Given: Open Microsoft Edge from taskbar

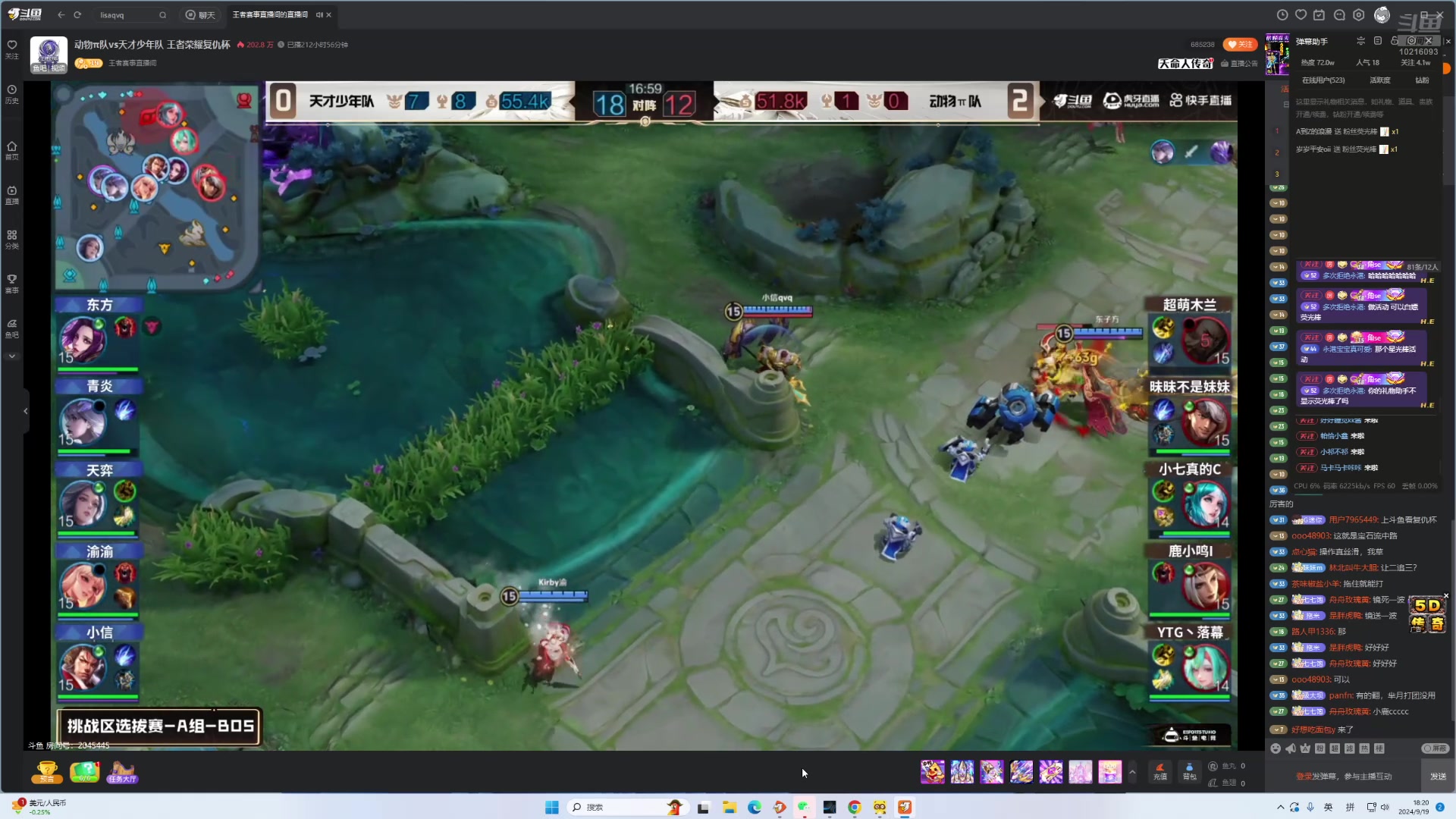Looking at the screenshot, I should pos(755,807).
